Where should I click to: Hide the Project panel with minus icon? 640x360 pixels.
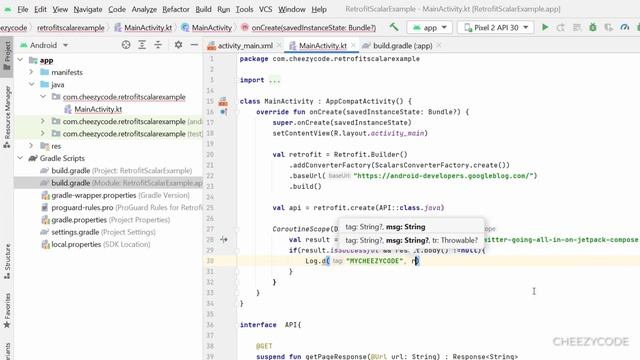(x=194, y=45)
